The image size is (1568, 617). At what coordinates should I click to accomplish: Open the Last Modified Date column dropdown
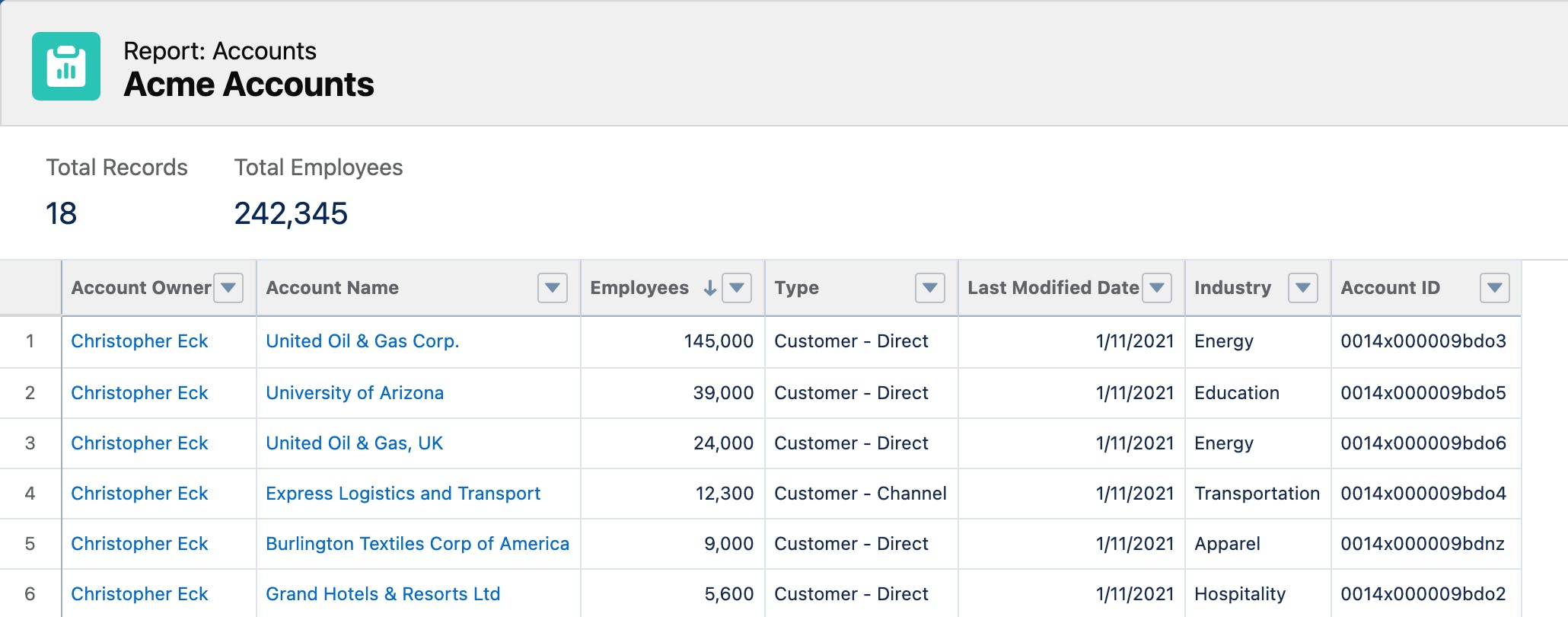(1157, 288)
